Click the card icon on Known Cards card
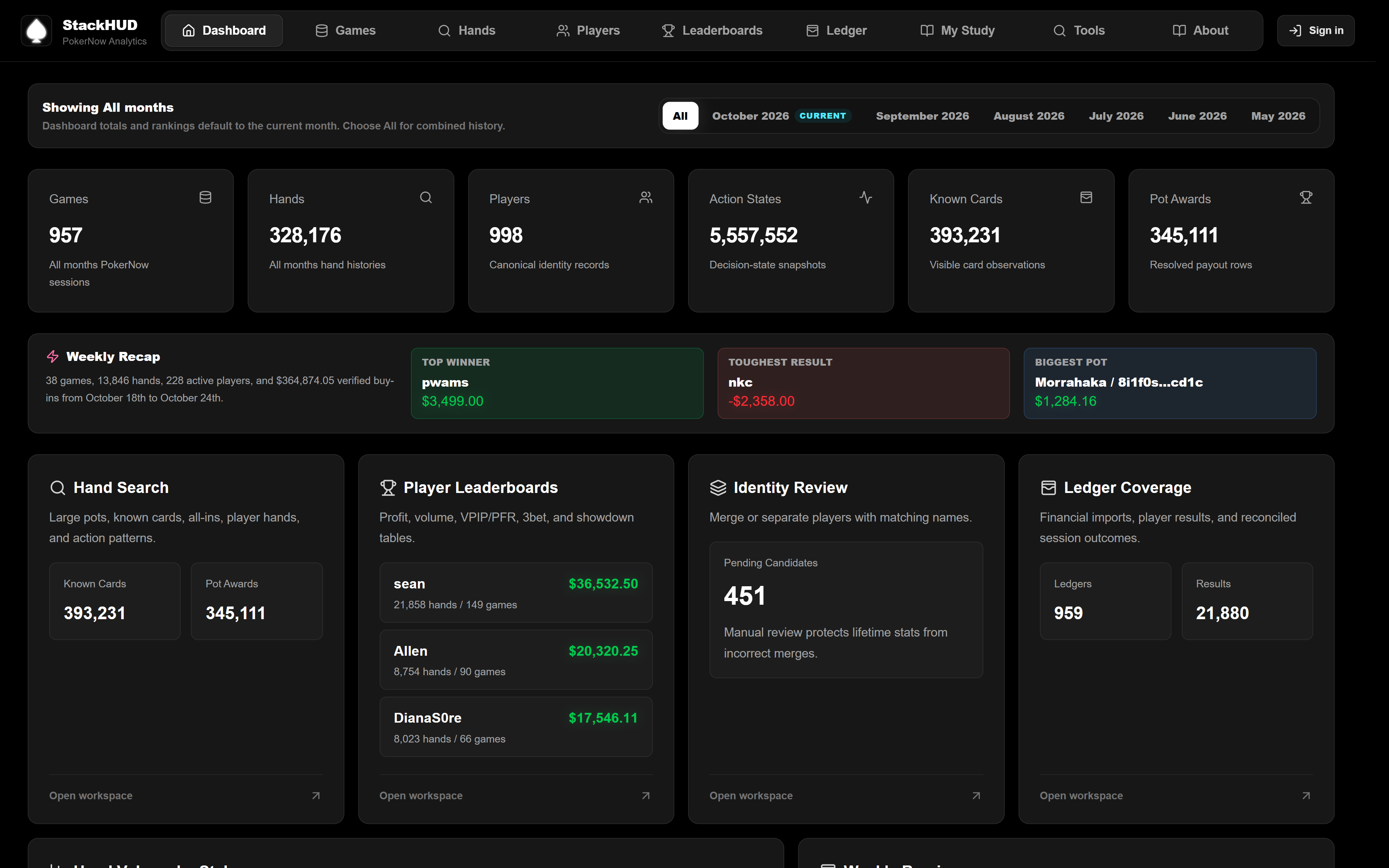The height and width of the screenshot is (868, 1389). [1086, 197]
